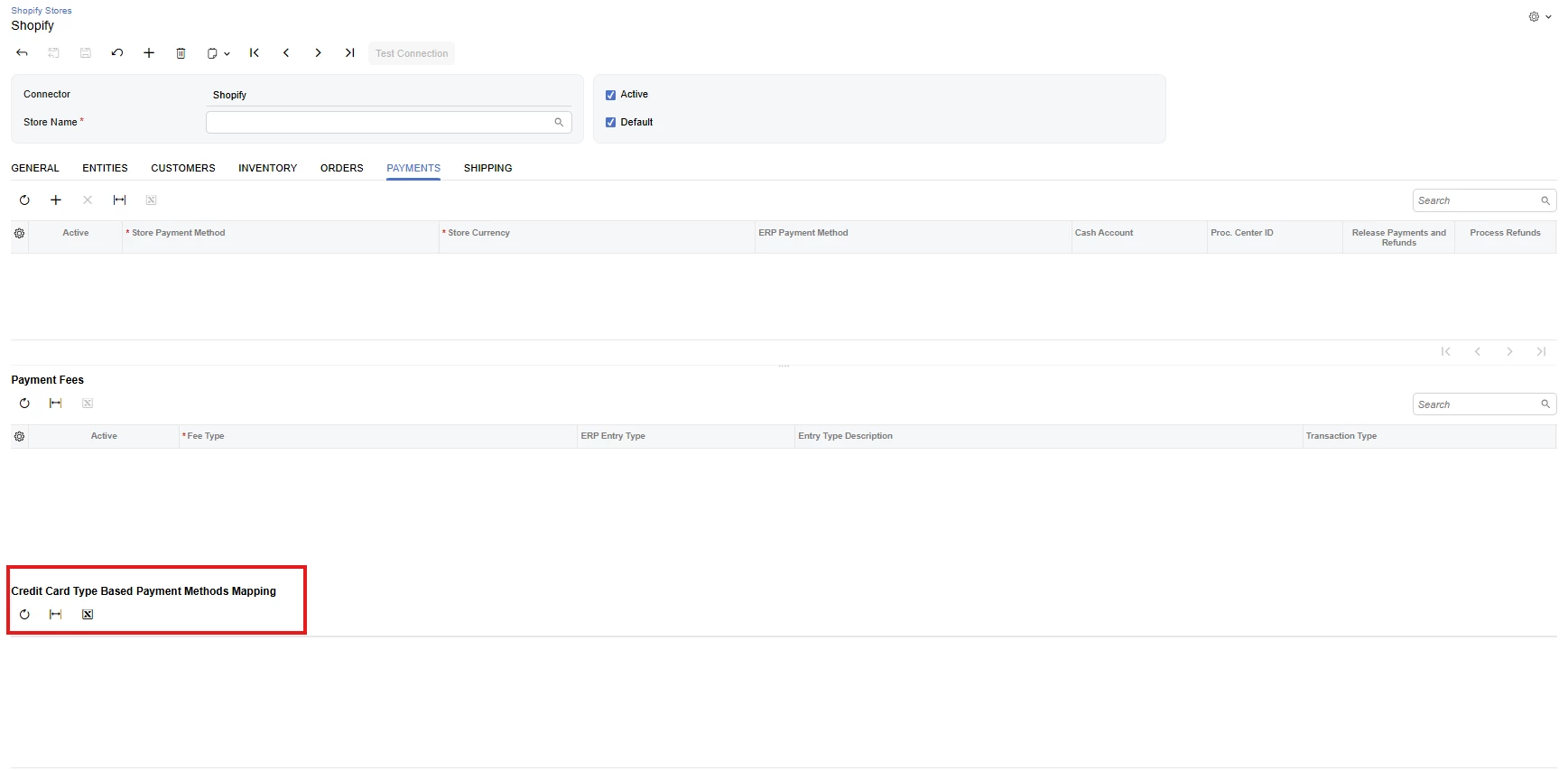Open the Shopify Stores breadcrumb link
Image resolution: width=1568 pixels, height=771 pixels.
(x=42, y=11)
